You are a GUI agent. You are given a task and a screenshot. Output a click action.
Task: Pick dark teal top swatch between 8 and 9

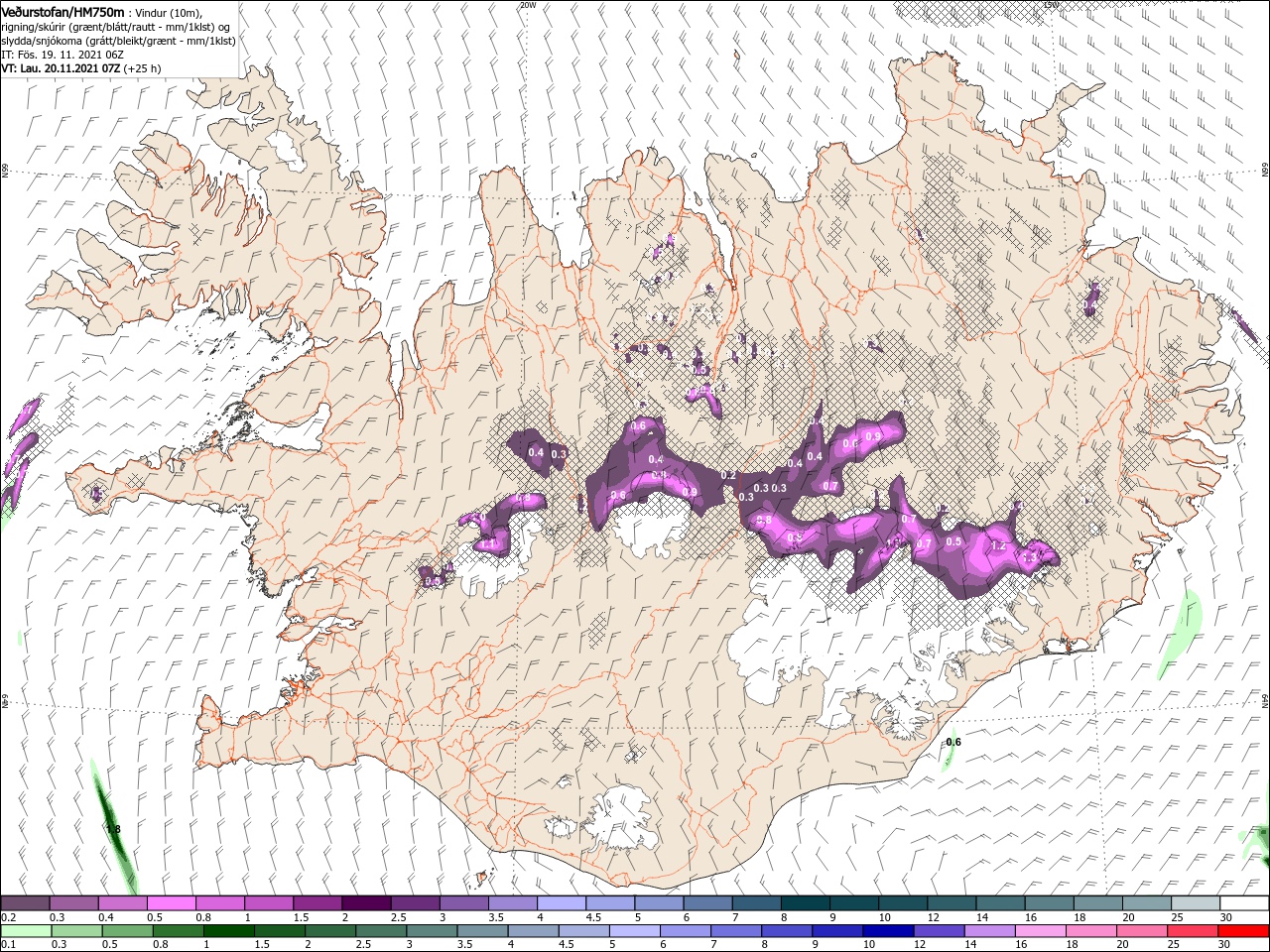[x=806, y=903]
